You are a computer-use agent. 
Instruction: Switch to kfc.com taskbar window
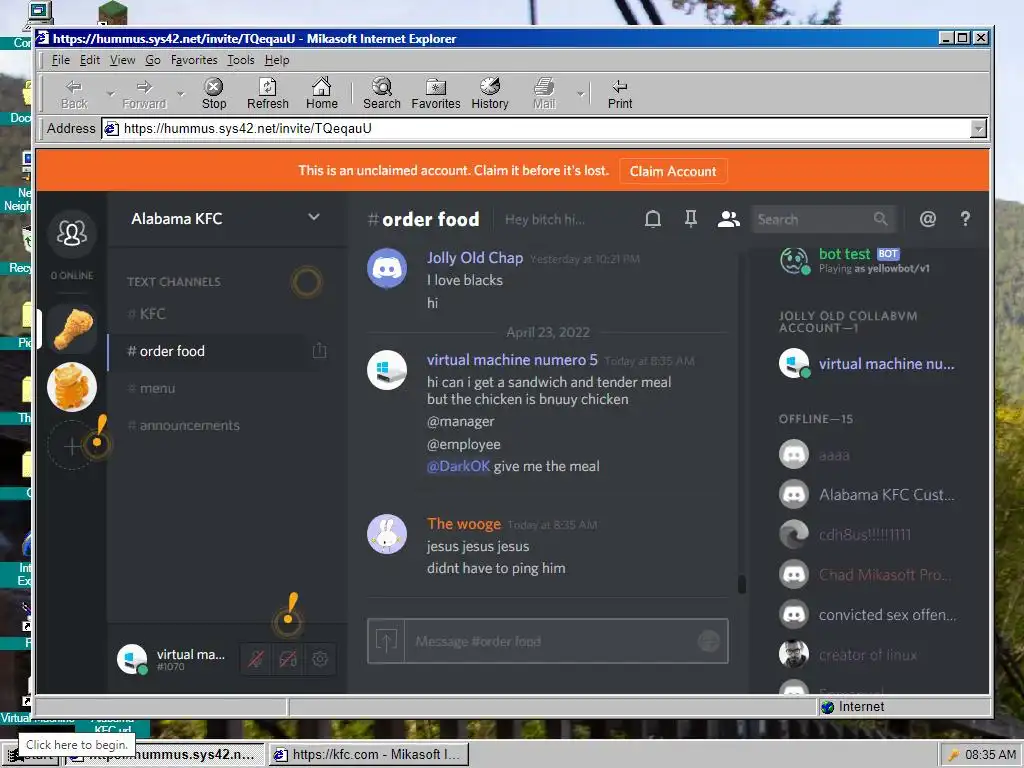tap(368, 754)
